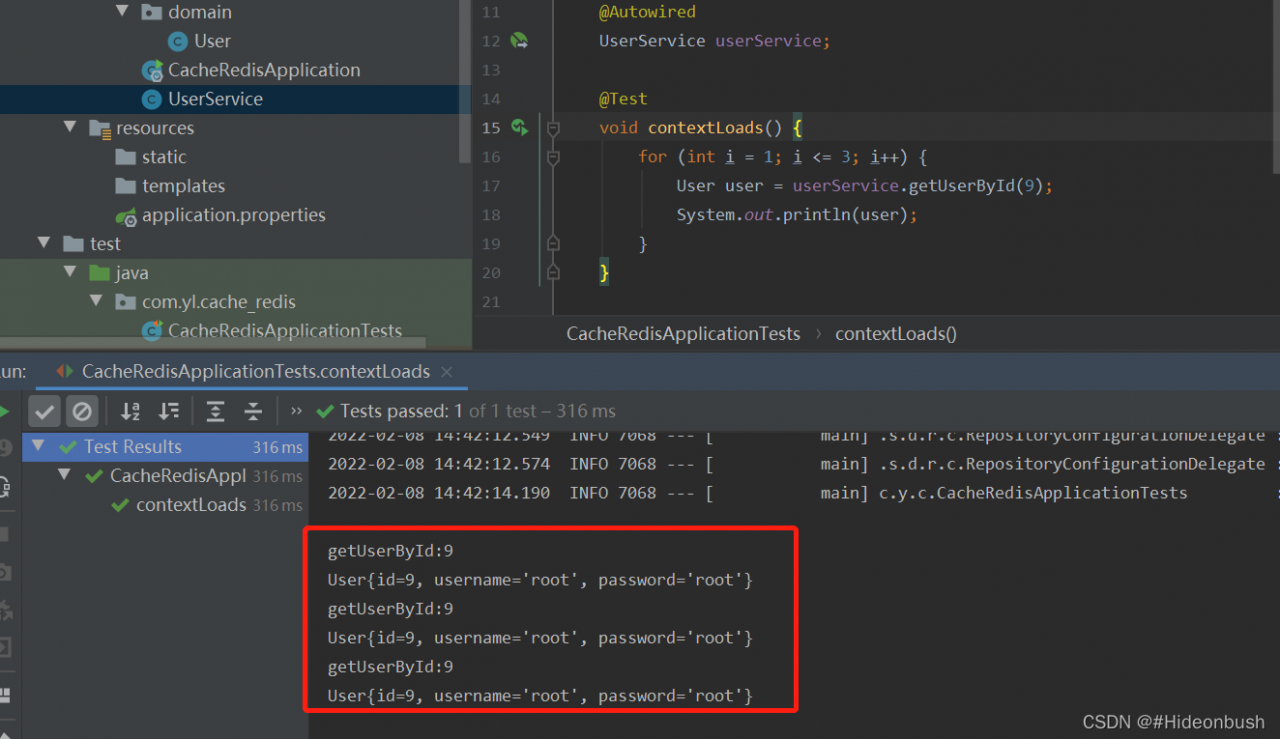Close the CacheRedisApplicationTests.contextLoads run tab
The image size is (1280, 739).
[x=447, y=372]
